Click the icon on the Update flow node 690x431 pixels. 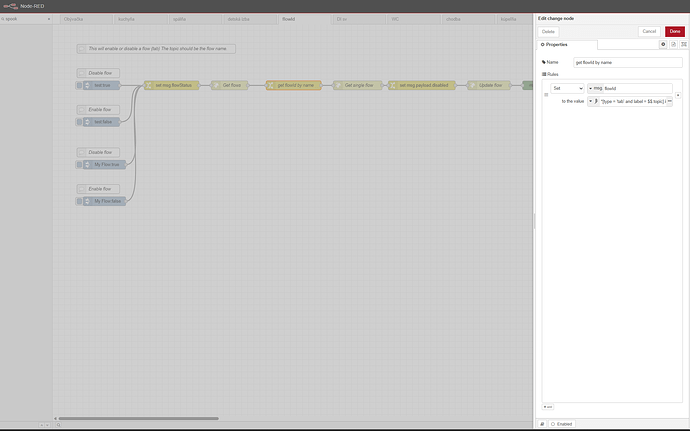point(471,85)
